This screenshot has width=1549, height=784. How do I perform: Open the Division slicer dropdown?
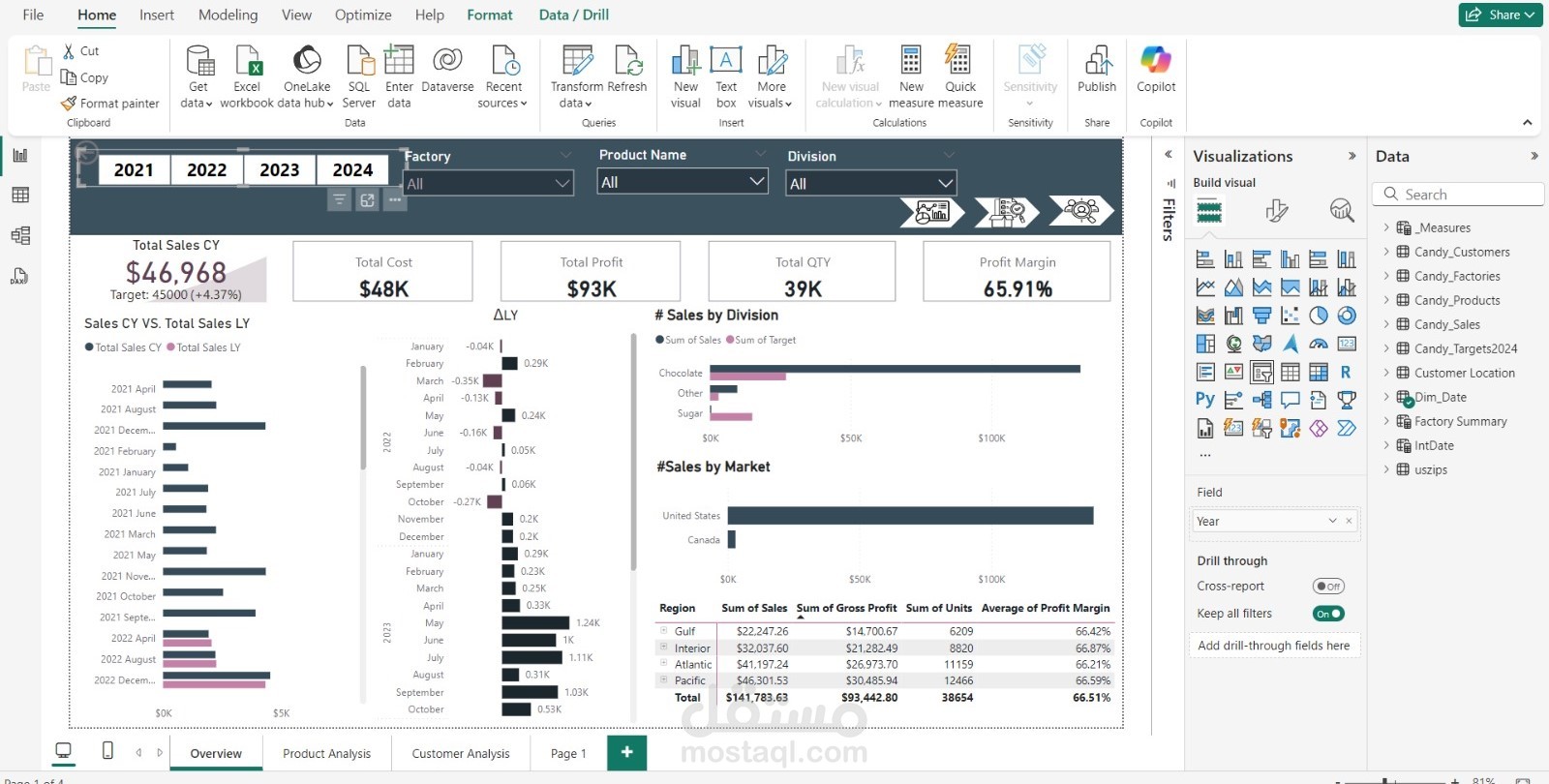[x=871, y=184]
